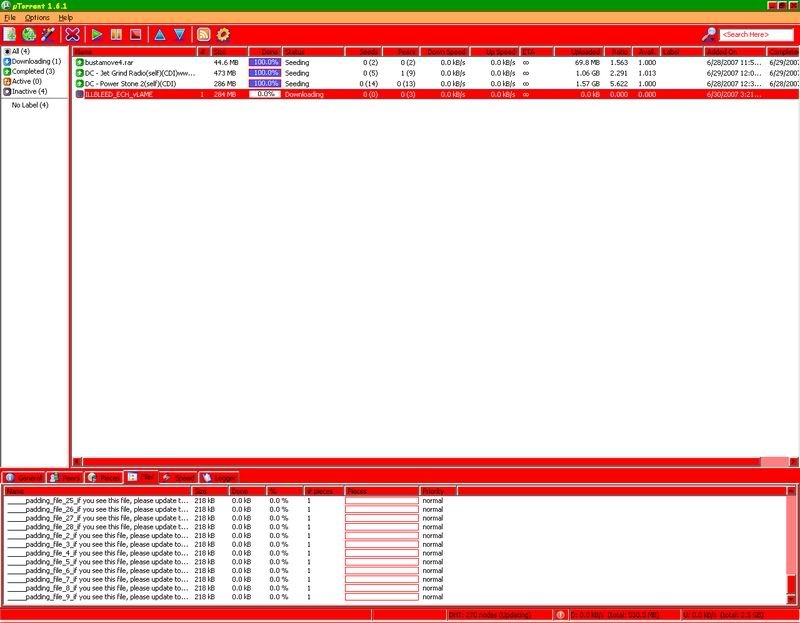The width and height of the screenshot is (800, 623).
Task: Switch to the Peers tab
Action: (x=65, y=478)
